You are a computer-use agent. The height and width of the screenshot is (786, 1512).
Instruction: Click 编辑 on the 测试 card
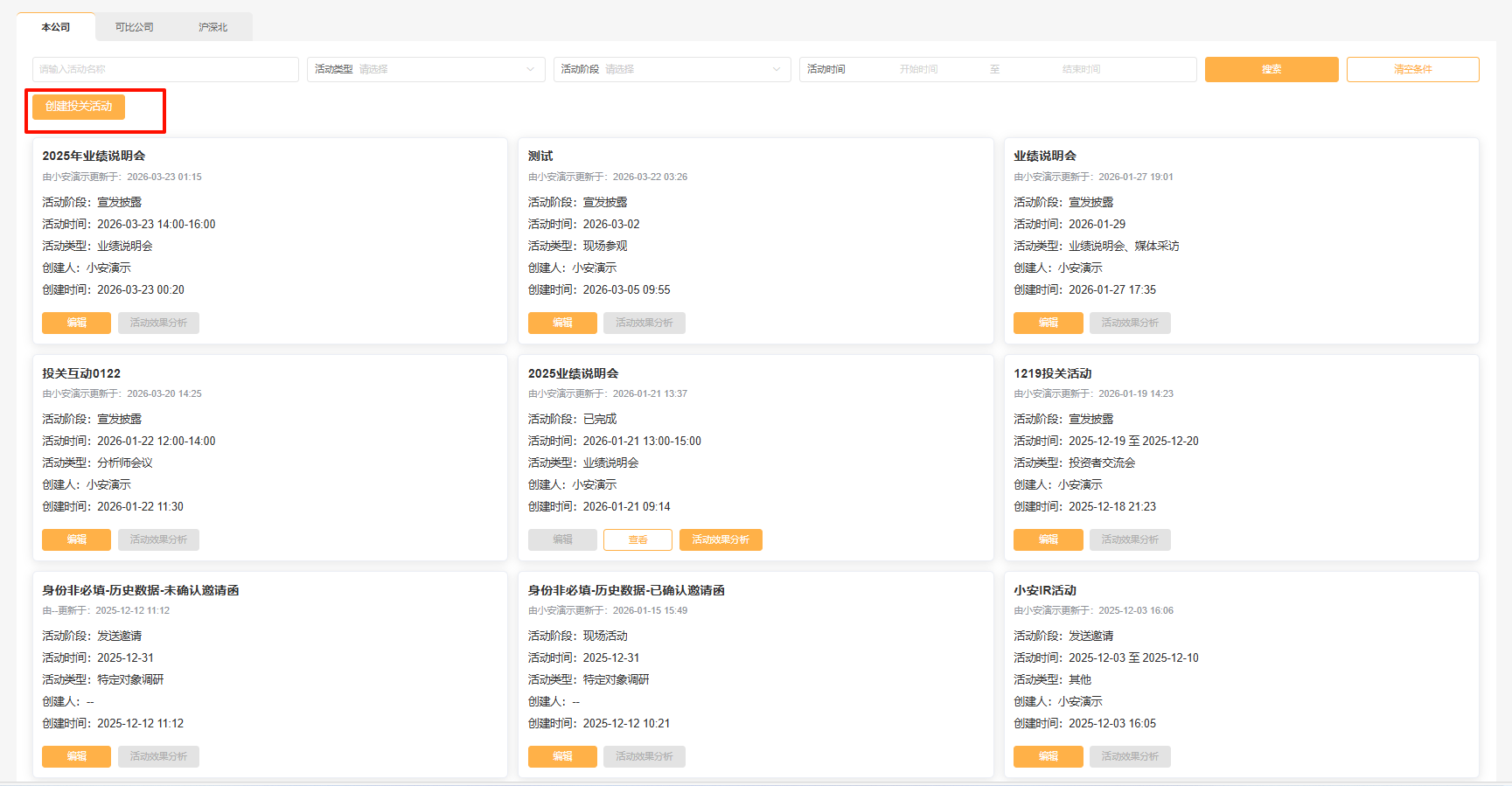[x=562, y=323]
